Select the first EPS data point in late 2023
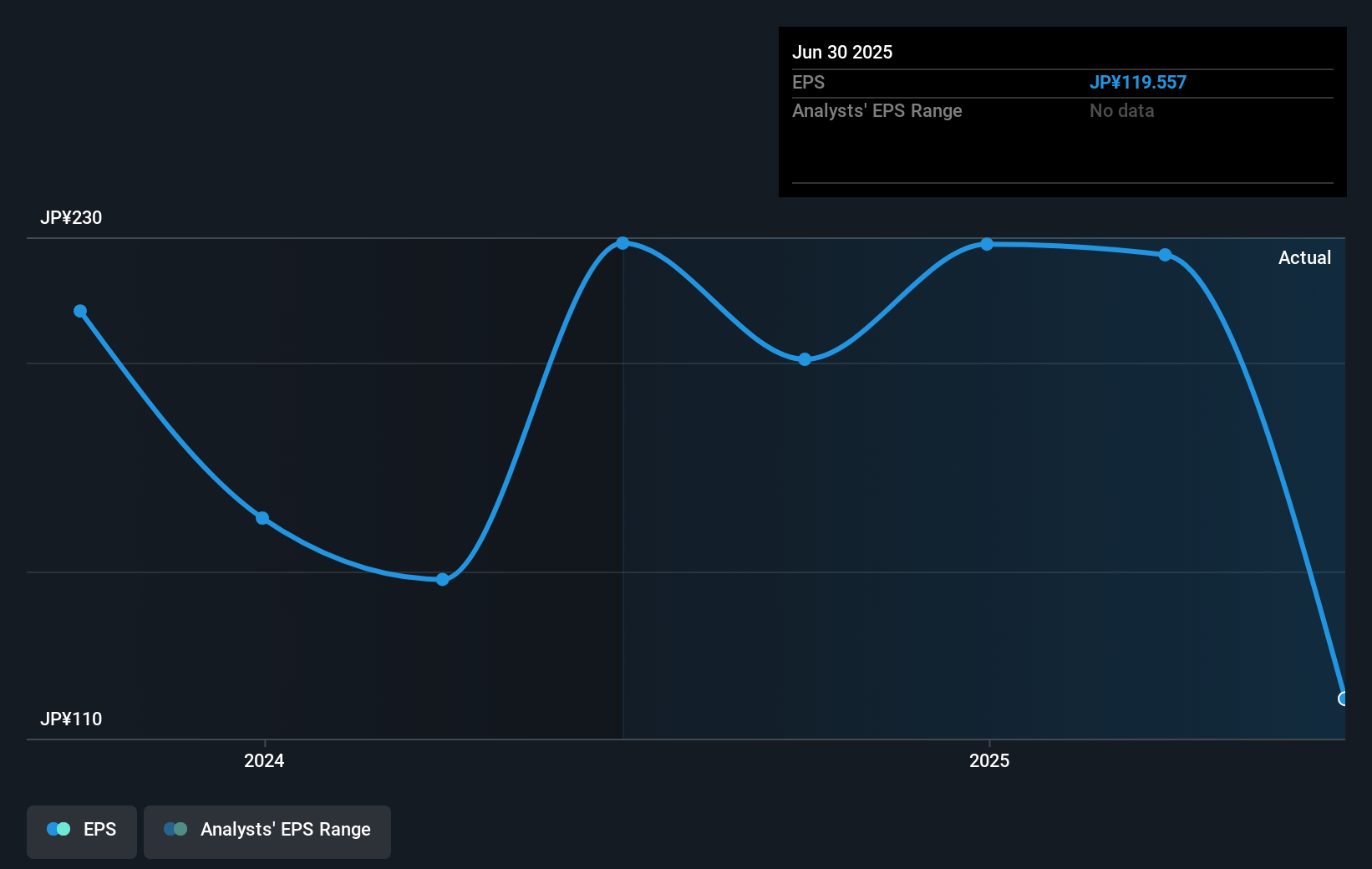 click(80, 311)
